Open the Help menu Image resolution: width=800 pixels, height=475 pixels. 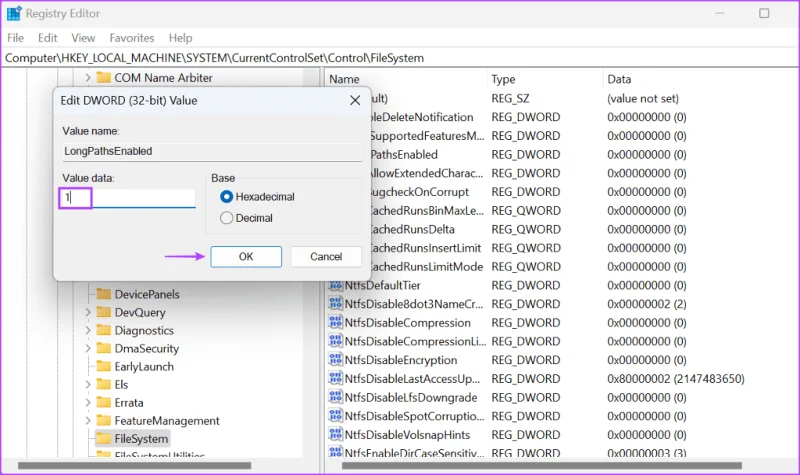(x=181, y=38)
